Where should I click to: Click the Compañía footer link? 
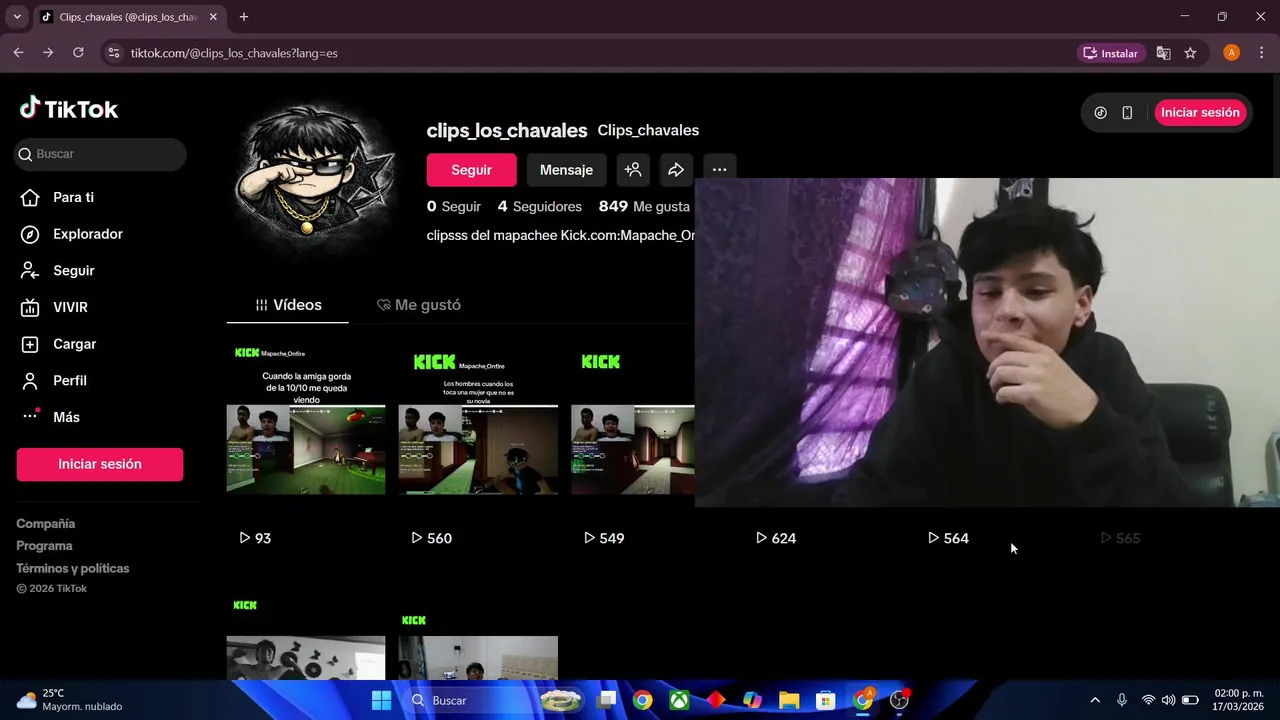coord(46,524)
